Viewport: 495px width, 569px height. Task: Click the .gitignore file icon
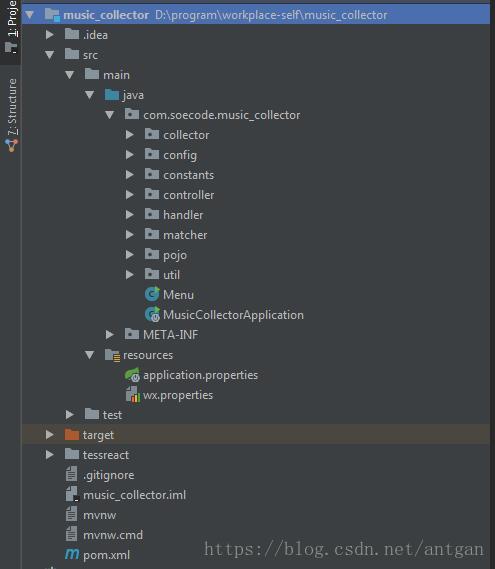point(71,474)
